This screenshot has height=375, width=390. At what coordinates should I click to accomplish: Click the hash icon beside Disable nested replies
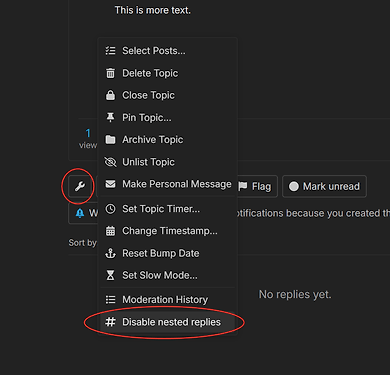click(x=110, y=322)
